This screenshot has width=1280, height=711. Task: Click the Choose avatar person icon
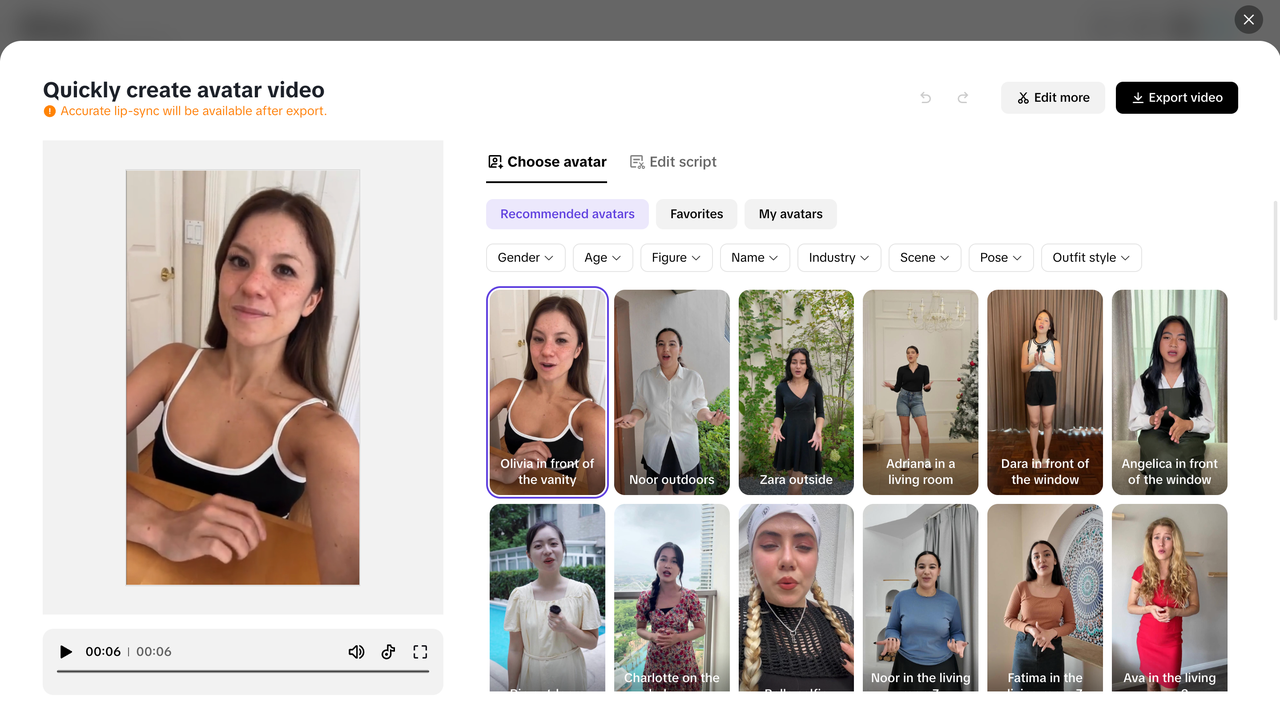click(493, 161)
